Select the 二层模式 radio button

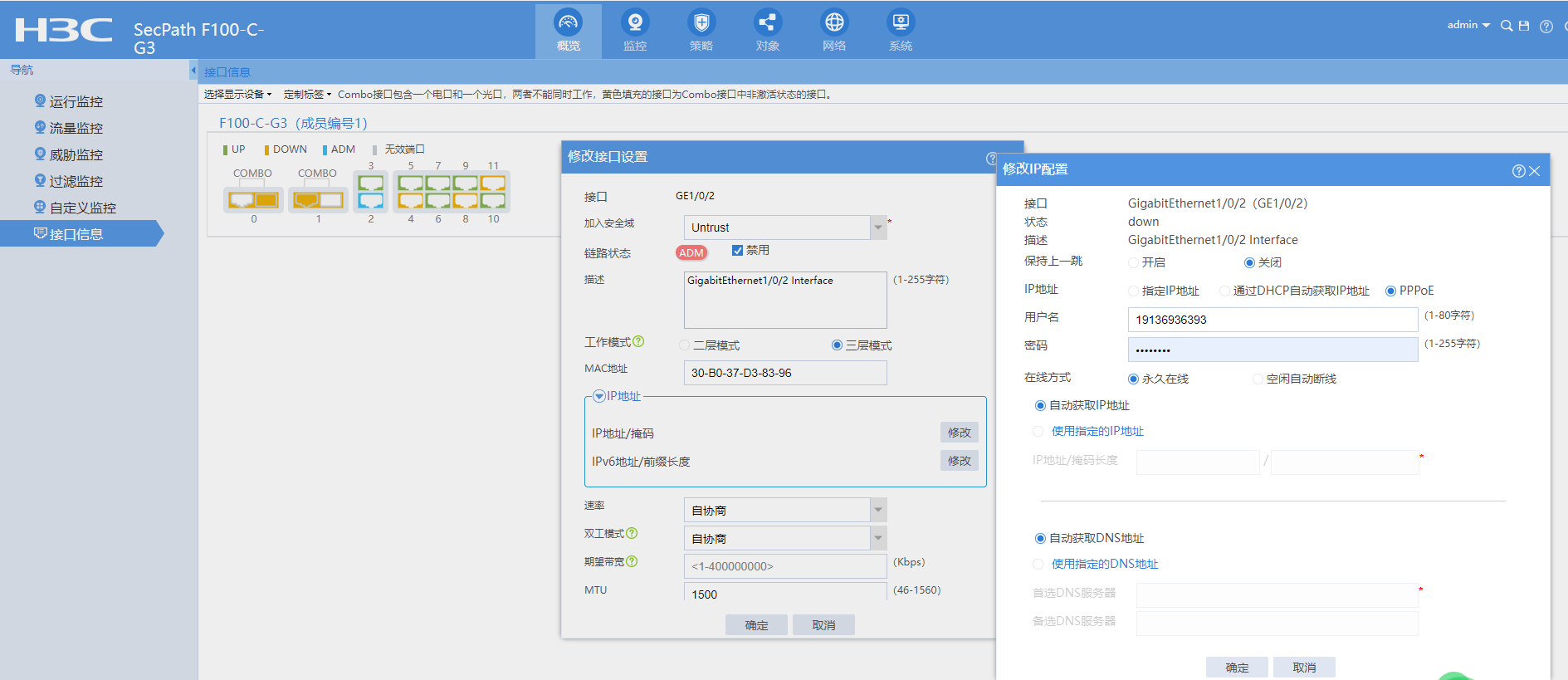(684, 345)
